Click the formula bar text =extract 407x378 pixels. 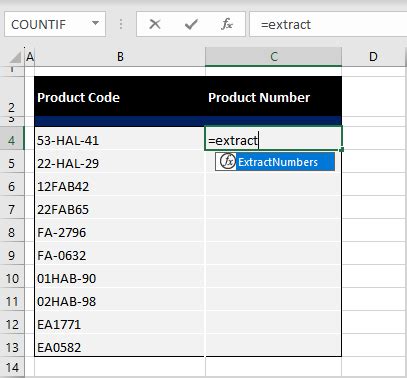(x=286, y=25)
